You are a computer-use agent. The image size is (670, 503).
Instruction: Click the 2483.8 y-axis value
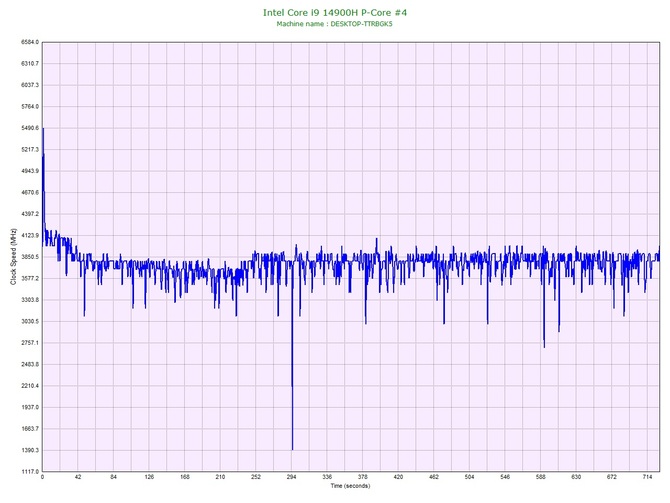(30, 365)
